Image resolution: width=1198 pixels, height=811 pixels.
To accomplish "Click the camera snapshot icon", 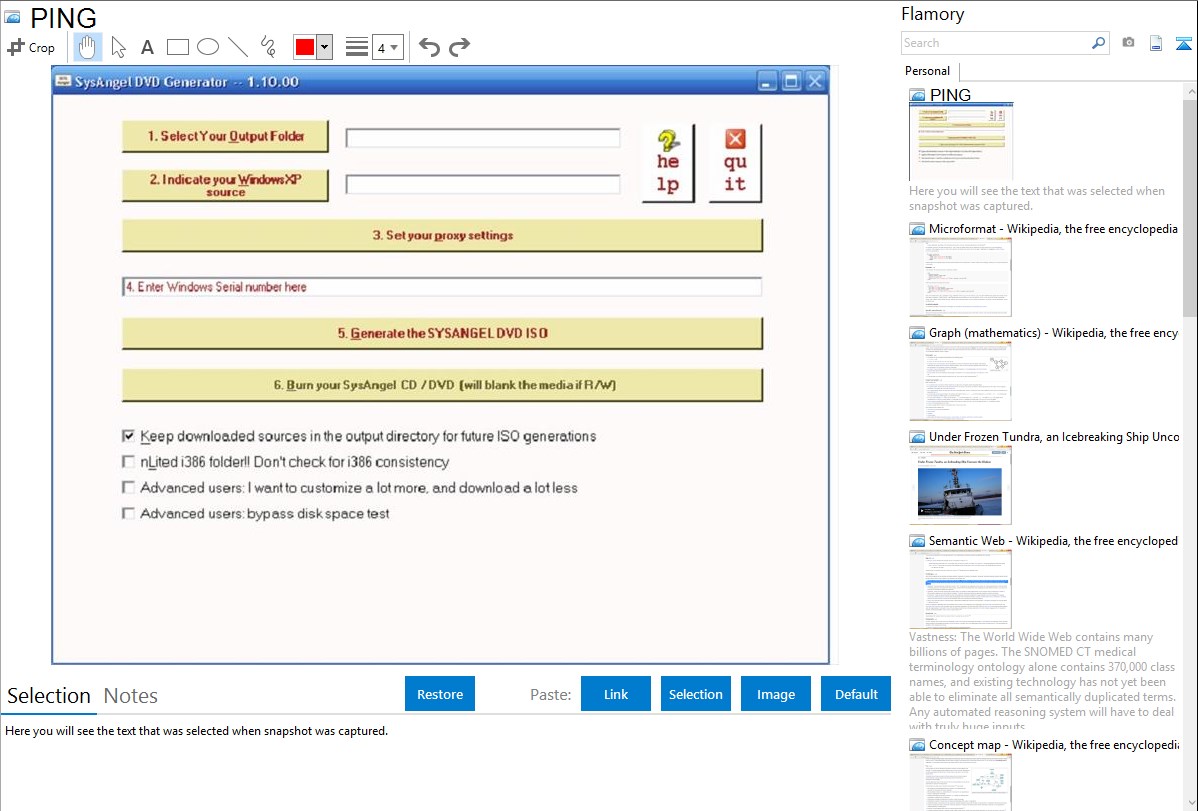I will [x=1128, y=43].
